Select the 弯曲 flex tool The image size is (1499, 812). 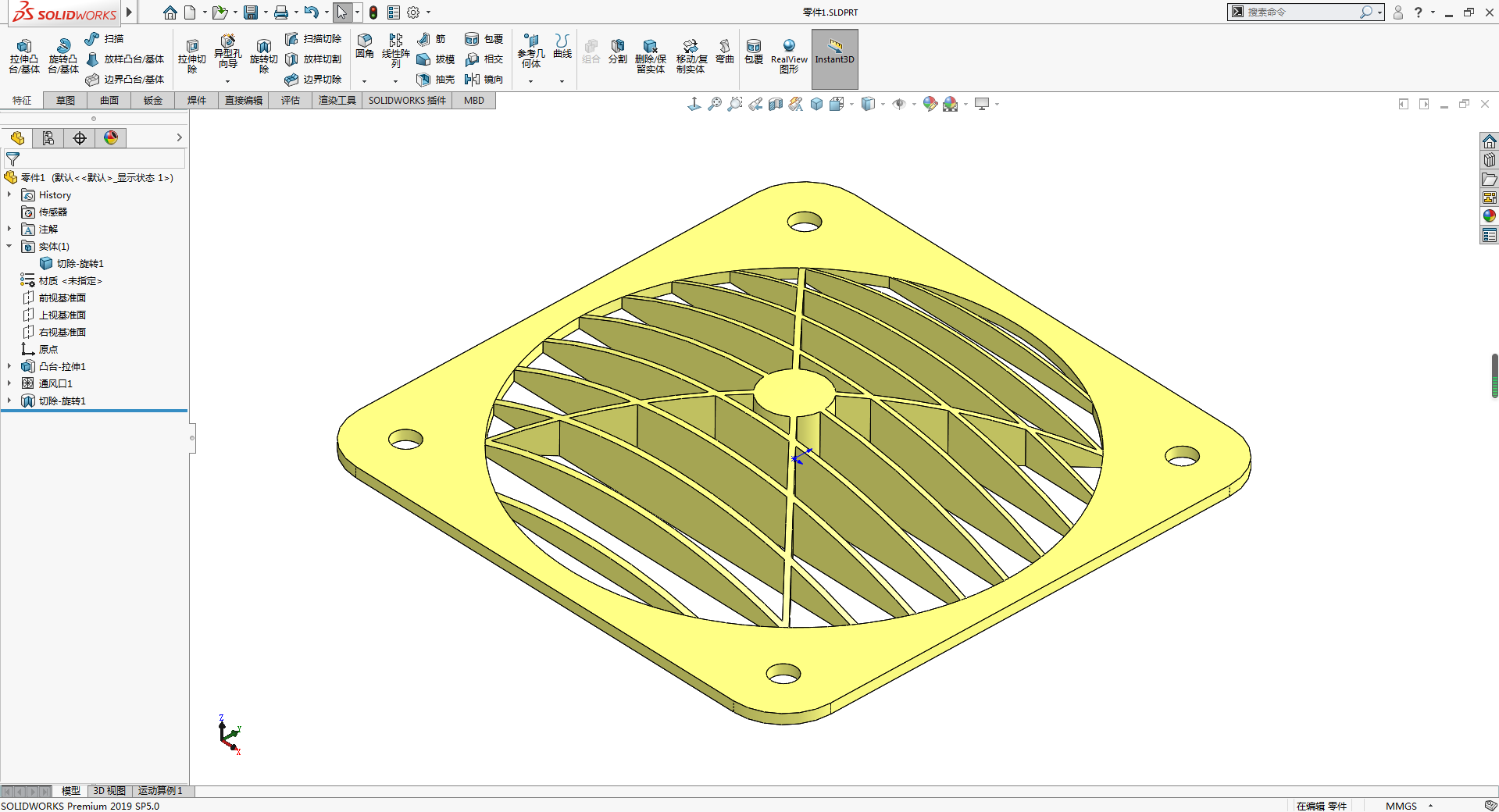coord(725,51)
